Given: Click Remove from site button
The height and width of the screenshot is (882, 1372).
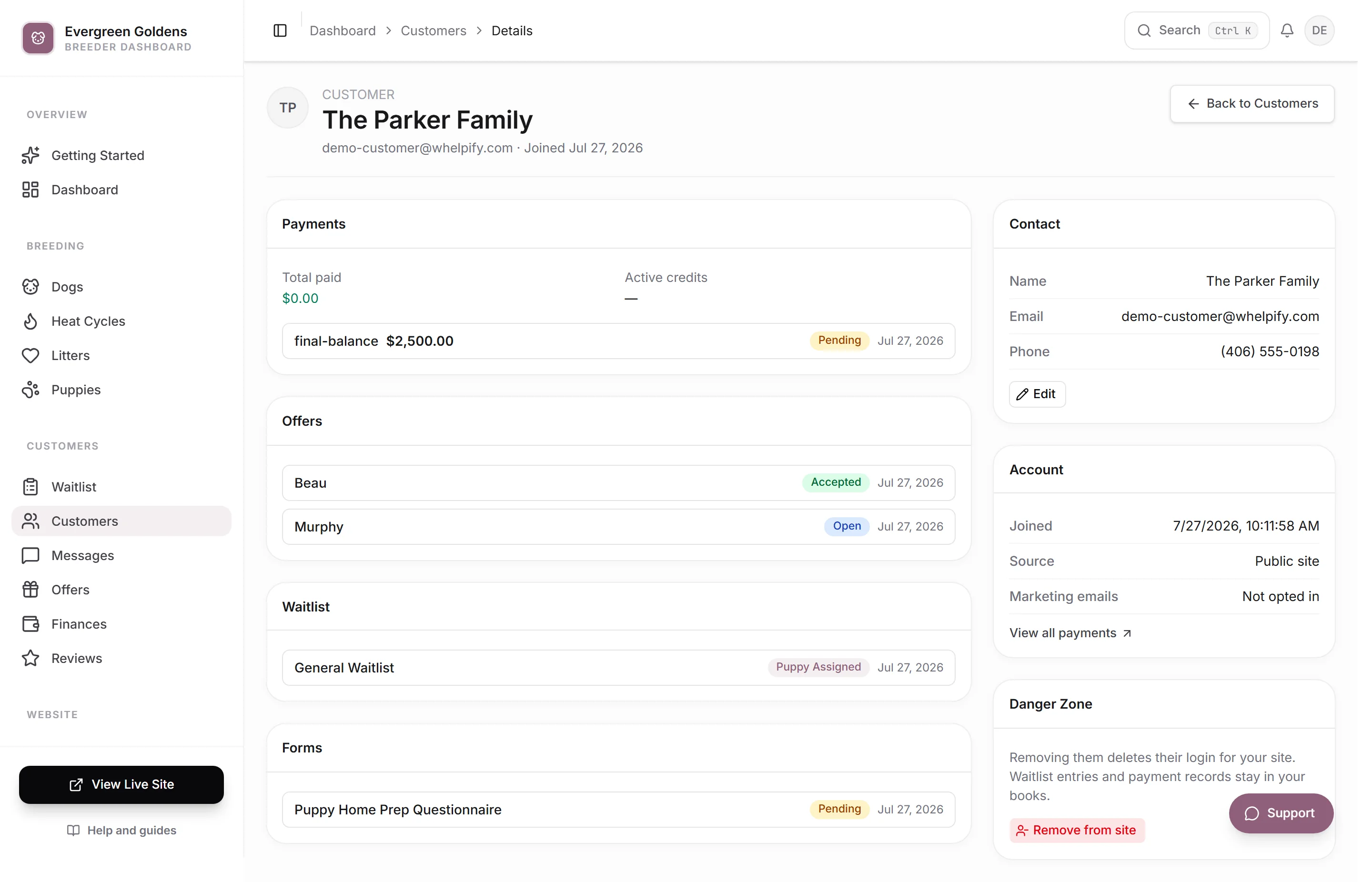Looking at the screenshot, I should click(1077, 831).
